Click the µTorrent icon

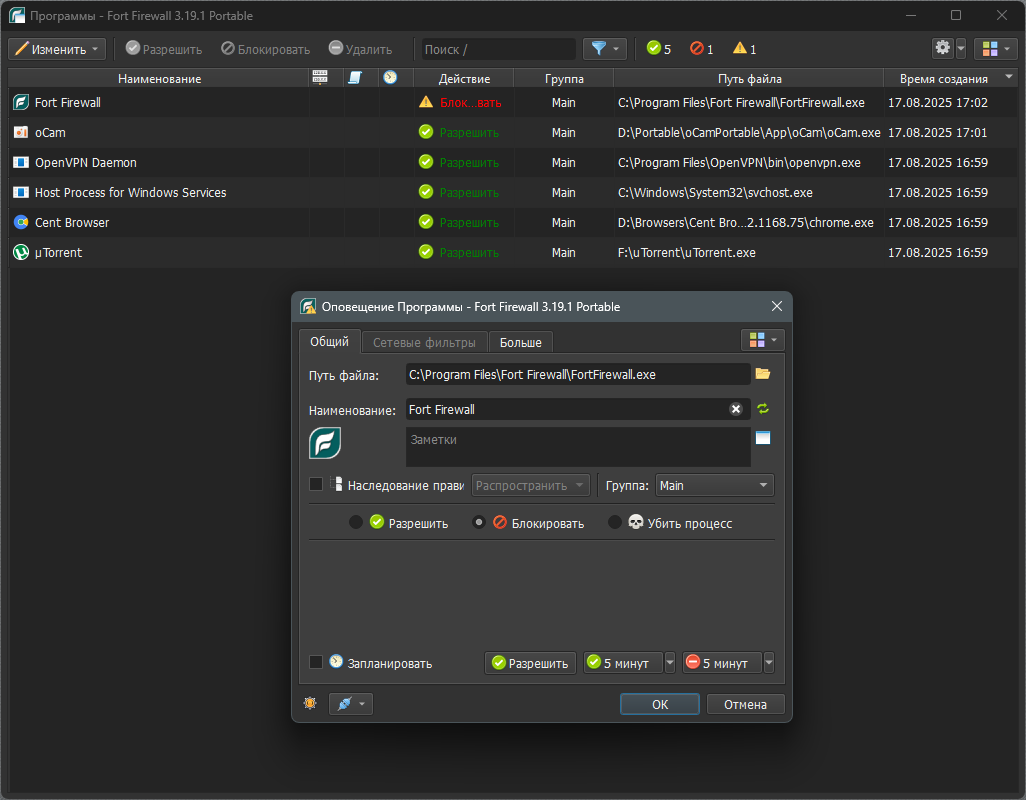pos(21,252)
